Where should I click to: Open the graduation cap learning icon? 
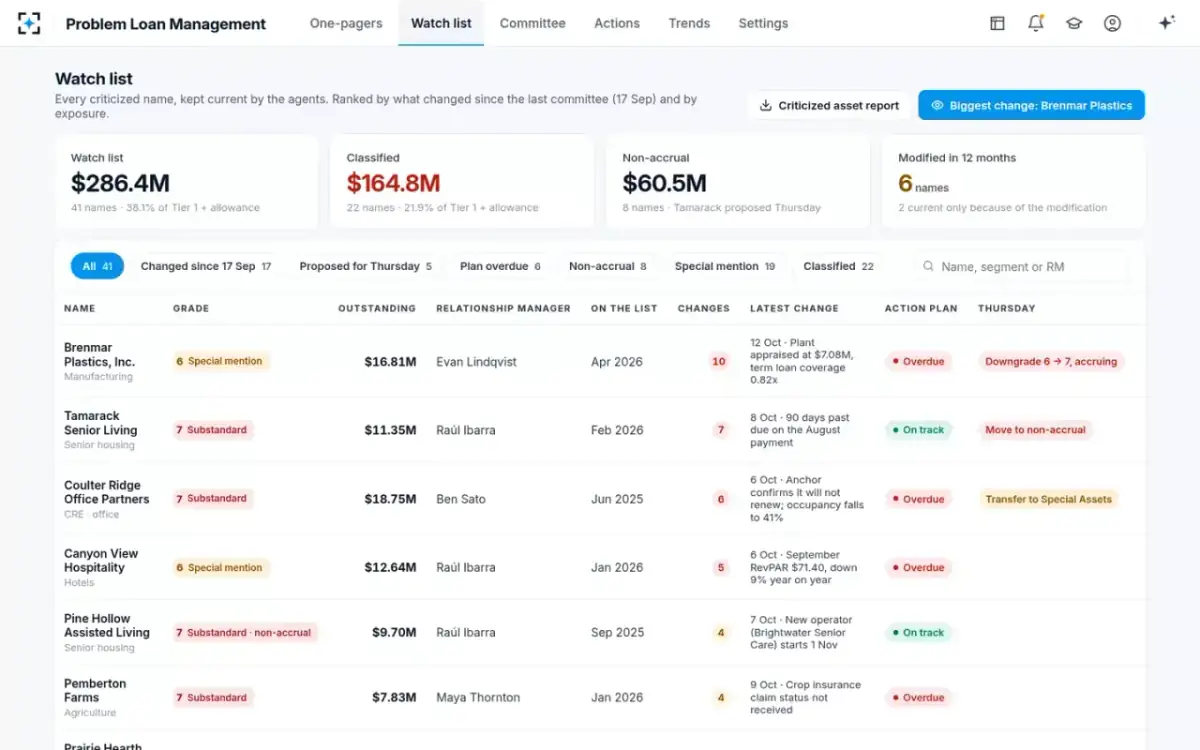point(1074,23)
